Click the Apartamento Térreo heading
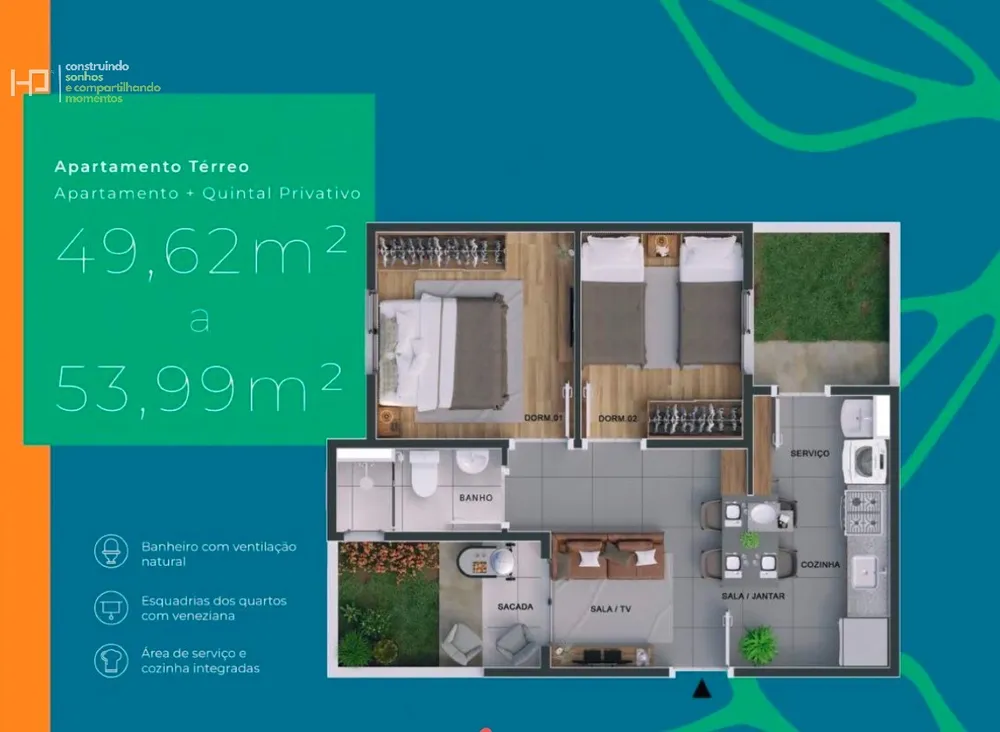Screen dimensions: 1000x732 click(x=152, y=166)
